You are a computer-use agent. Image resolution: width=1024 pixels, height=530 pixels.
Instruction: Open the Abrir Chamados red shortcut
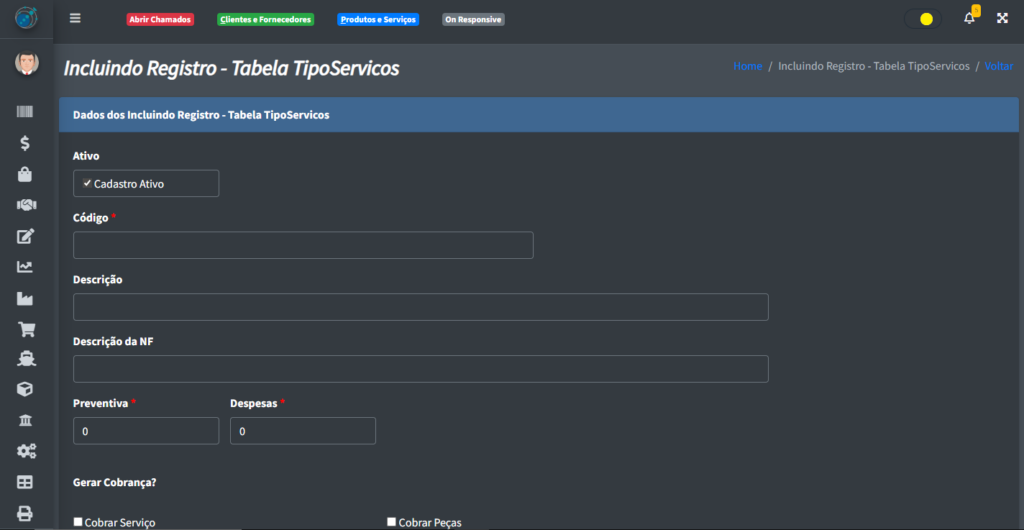click(160, 19)
